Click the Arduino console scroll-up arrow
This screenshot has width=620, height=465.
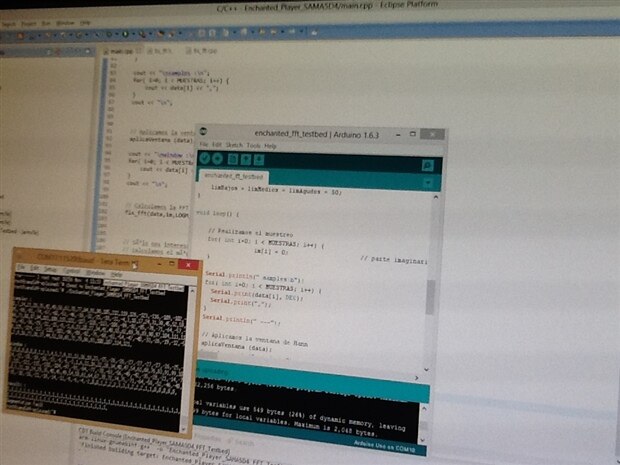[424, 408]
